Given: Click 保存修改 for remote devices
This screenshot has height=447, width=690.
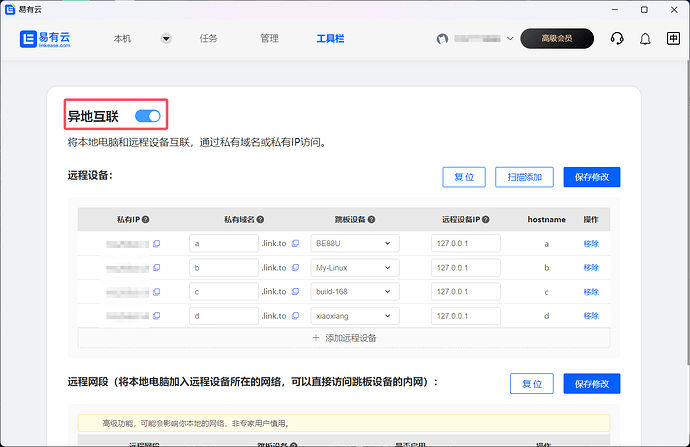Looking at the screenshot, I should pyautogui.click(x=592, y=177).
